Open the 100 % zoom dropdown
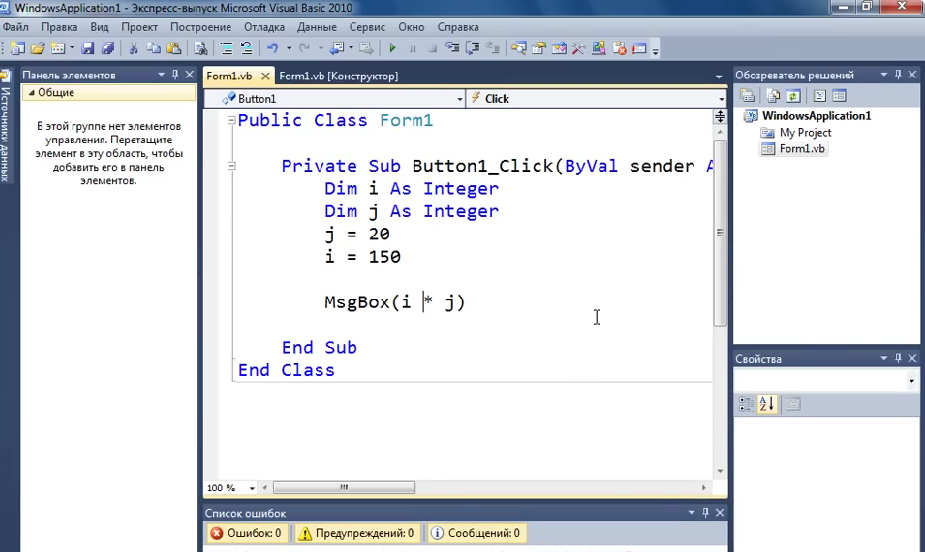 tap(252, 488)
